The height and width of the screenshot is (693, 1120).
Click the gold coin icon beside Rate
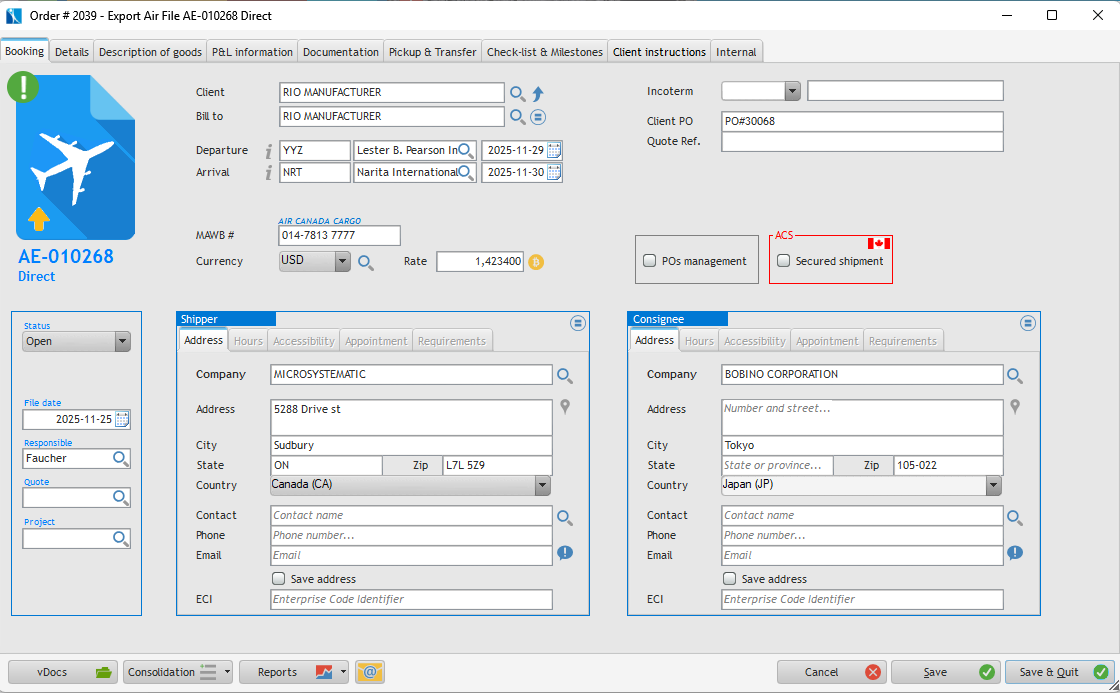536,262
